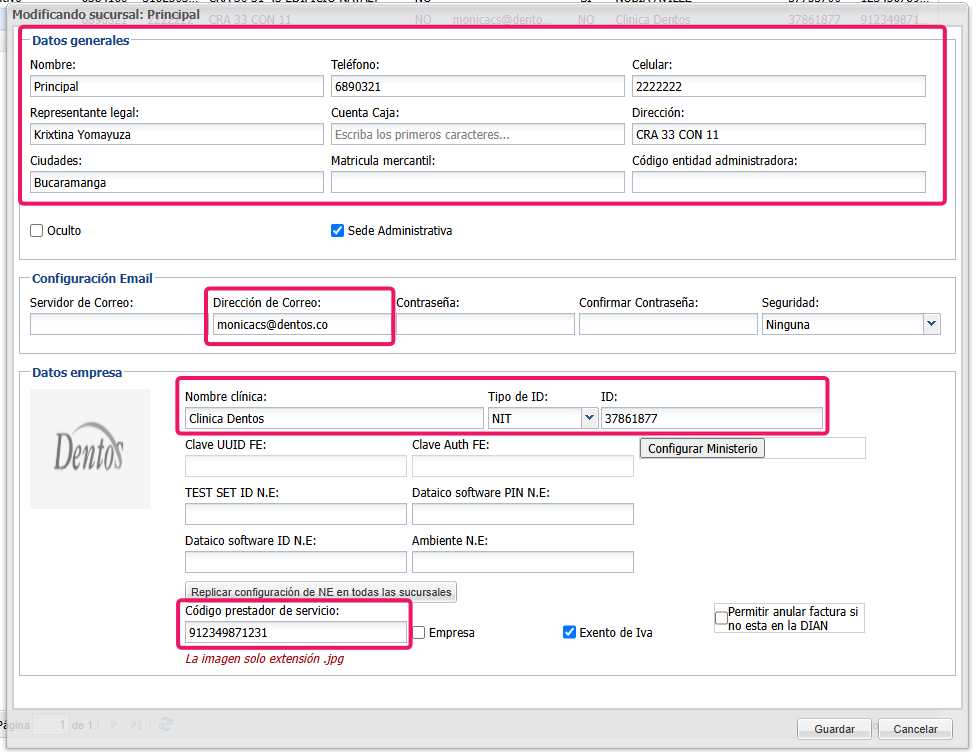Tick the Empresa checkbox
Viewport: 976px width, 755px height.
(420, 633)
